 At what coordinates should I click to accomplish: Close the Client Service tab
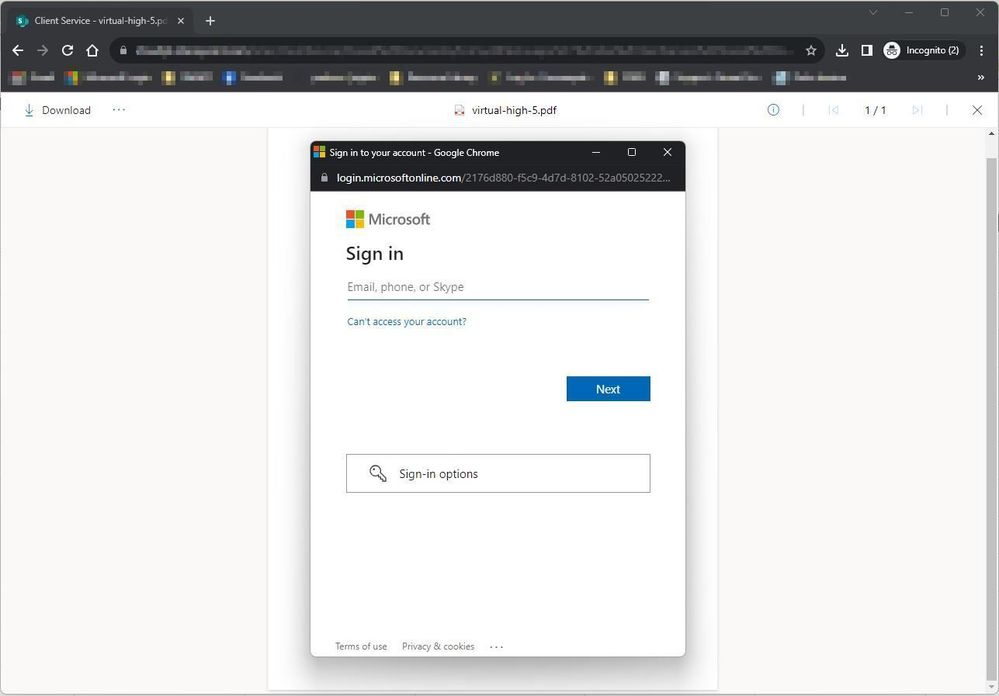[x=181, y=21]
